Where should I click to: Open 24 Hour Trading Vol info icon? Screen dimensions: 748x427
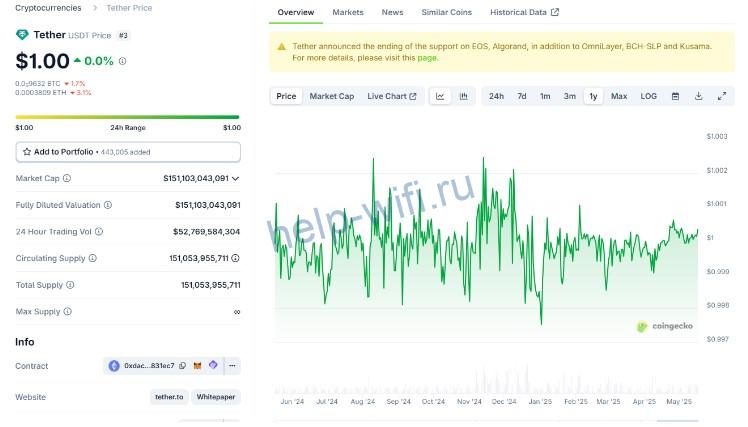[99, 231]
